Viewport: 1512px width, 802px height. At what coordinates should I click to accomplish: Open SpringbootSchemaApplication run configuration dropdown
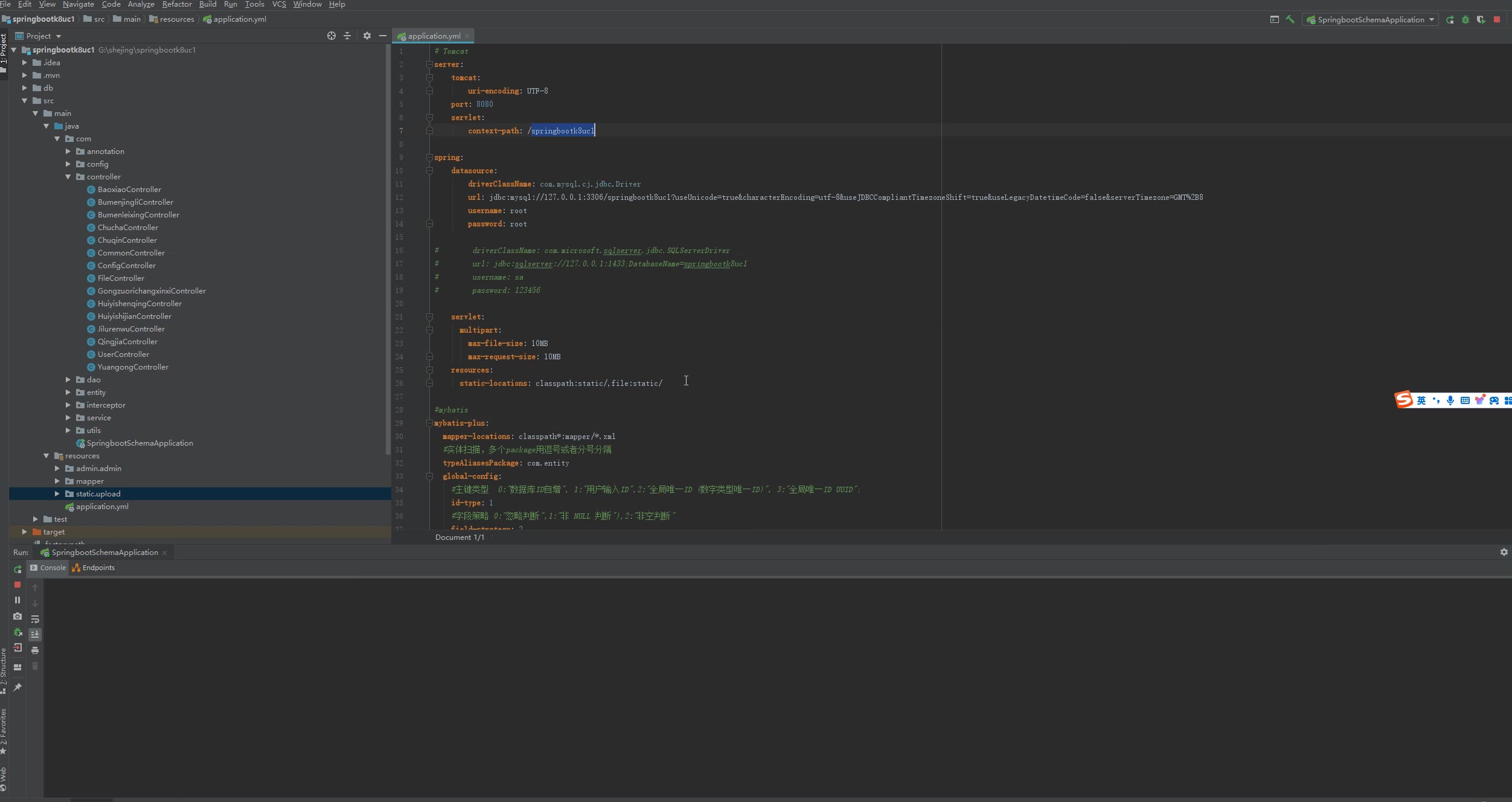pos(1370,19)
